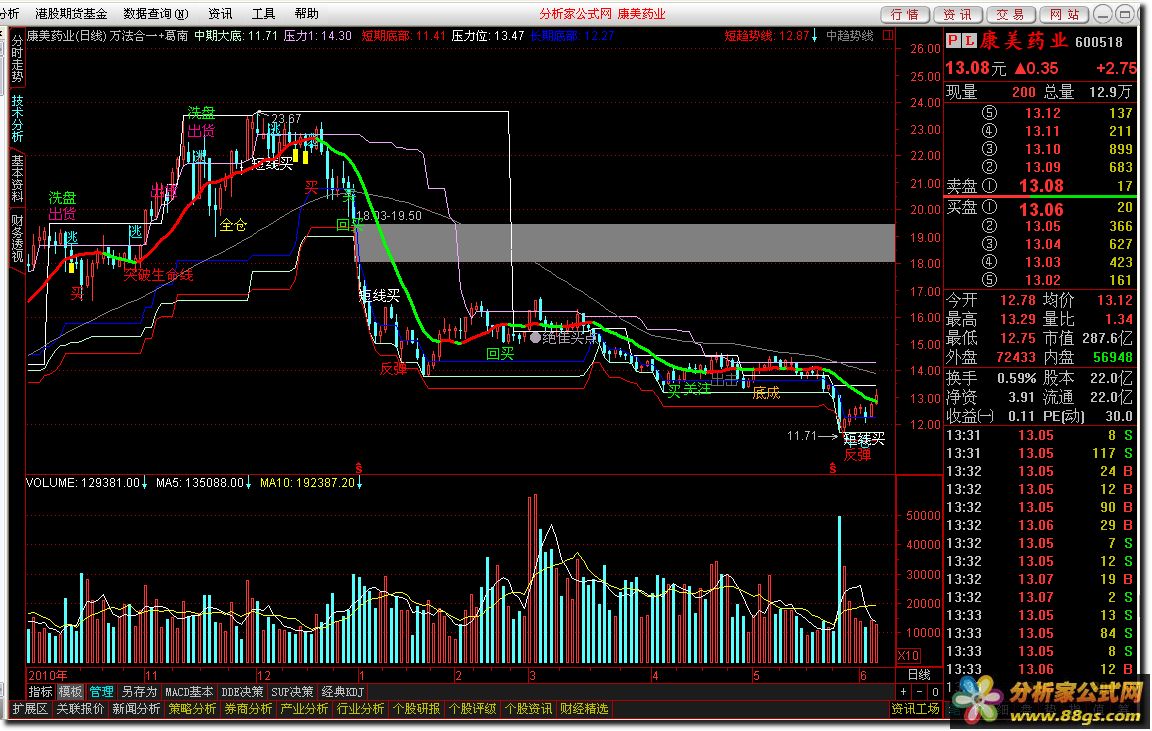Click the 0 reset button near 日线
Screen dimensions: 1152x731
(x=935, y=692)
